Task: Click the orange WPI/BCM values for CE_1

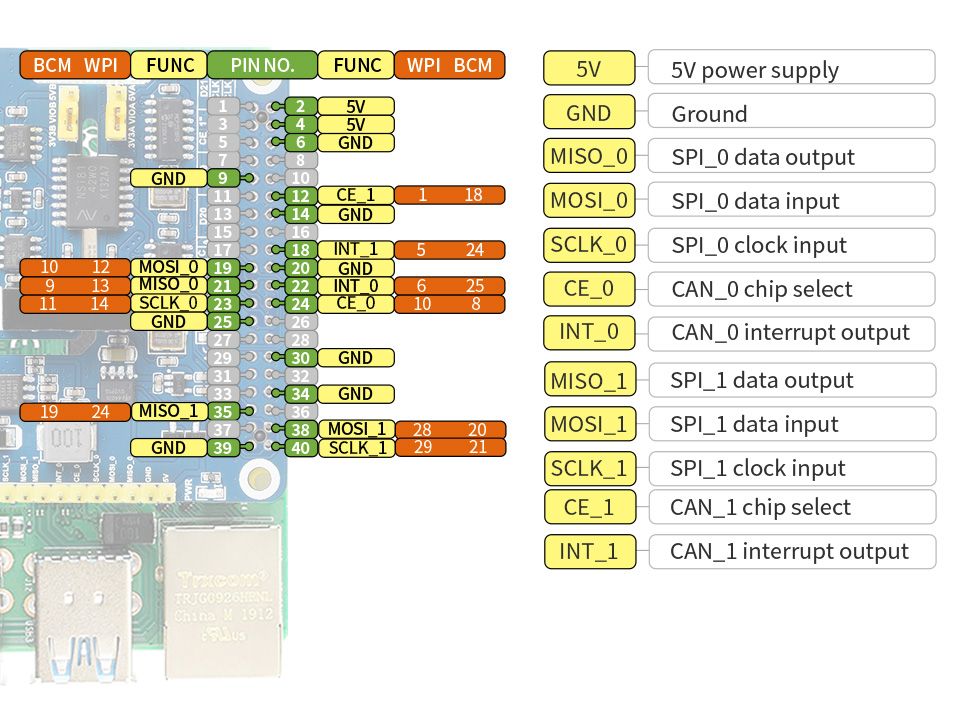Action: click(x=449, y=196)
